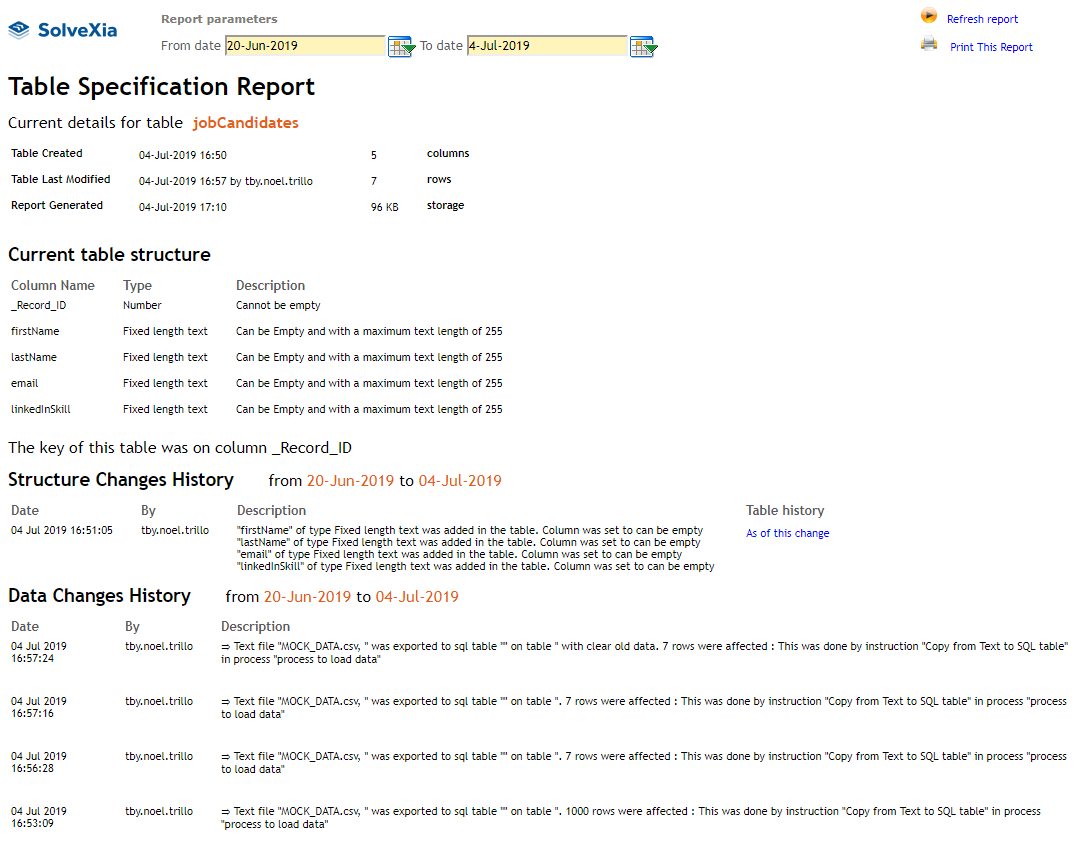
Task: Select the firstName column name
Action: click(35, 331)
